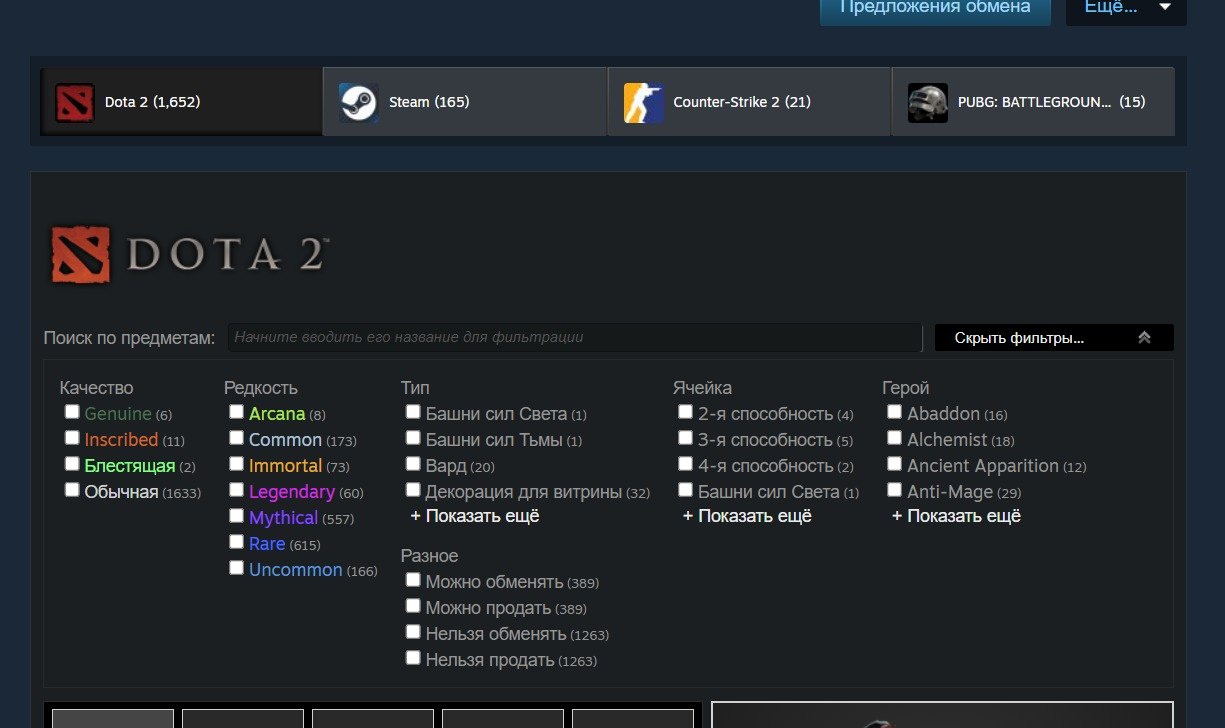Check the 4-я способность slot filter
Viewport: 1225px width, 728px height.
tap(685, 464)
